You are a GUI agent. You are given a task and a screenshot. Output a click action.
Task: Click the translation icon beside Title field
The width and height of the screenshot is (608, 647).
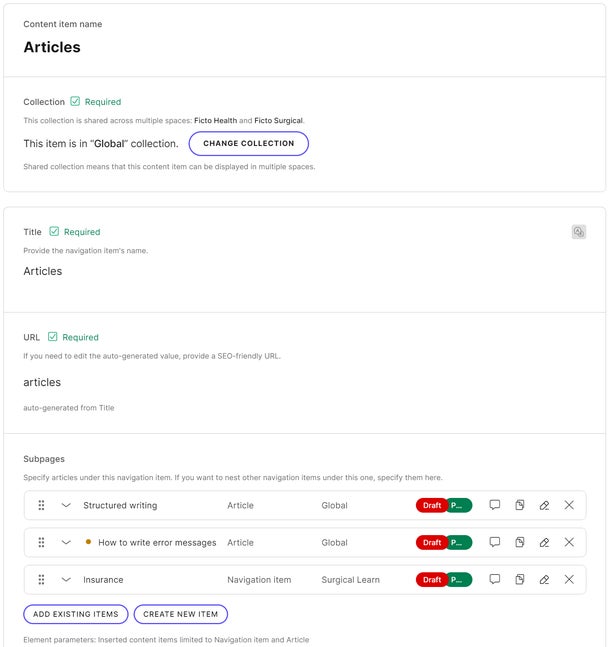click(579, 231)
